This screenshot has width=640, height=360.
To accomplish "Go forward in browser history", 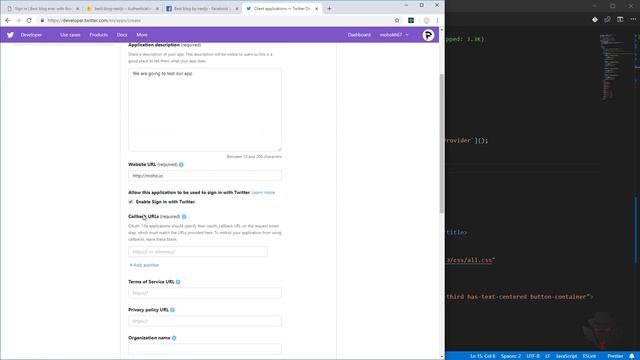I will pyautogui.click(x=18, y=20).
